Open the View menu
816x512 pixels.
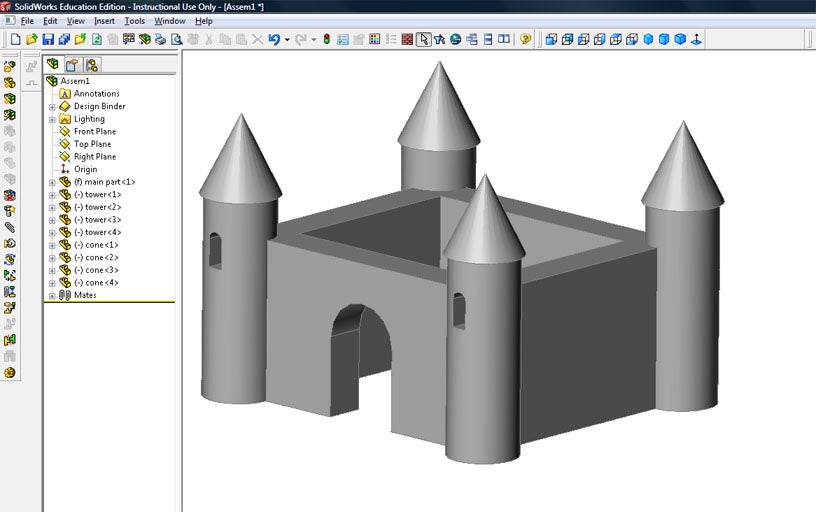75,21
